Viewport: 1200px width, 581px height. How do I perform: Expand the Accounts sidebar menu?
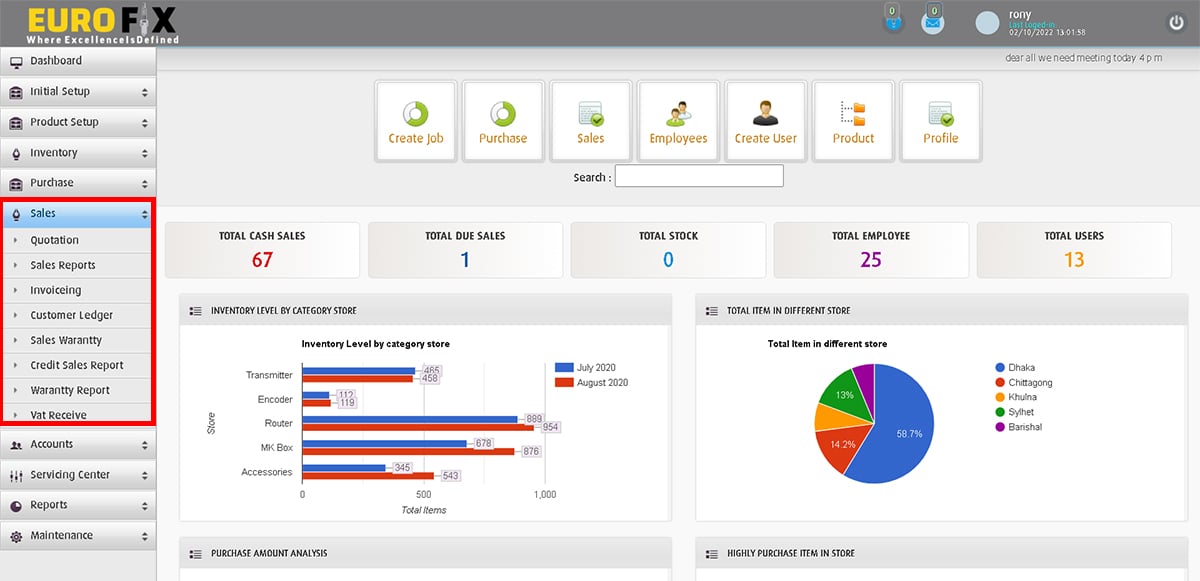tap(78, 444)
